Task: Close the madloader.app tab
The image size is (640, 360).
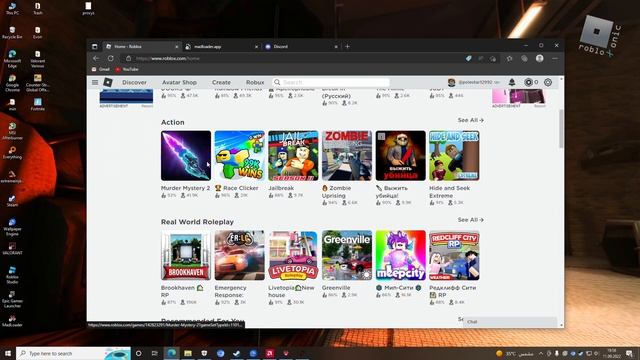Action: point(256,47)
